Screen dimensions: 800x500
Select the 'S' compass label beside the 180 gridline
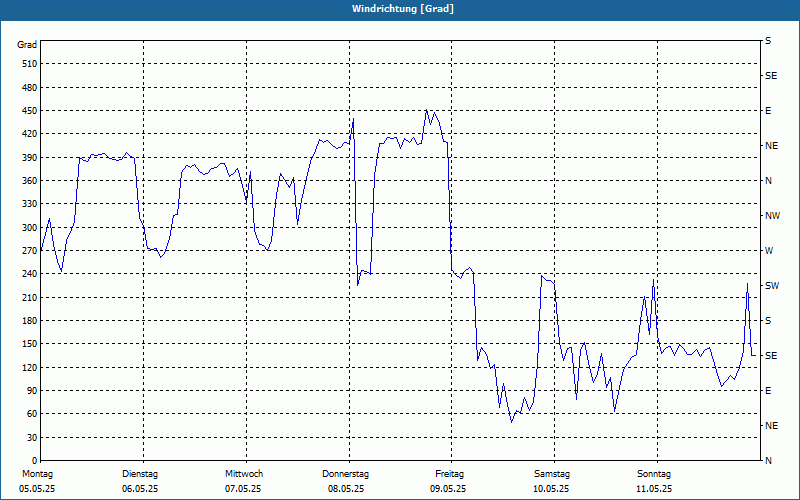tap(768, 320)
